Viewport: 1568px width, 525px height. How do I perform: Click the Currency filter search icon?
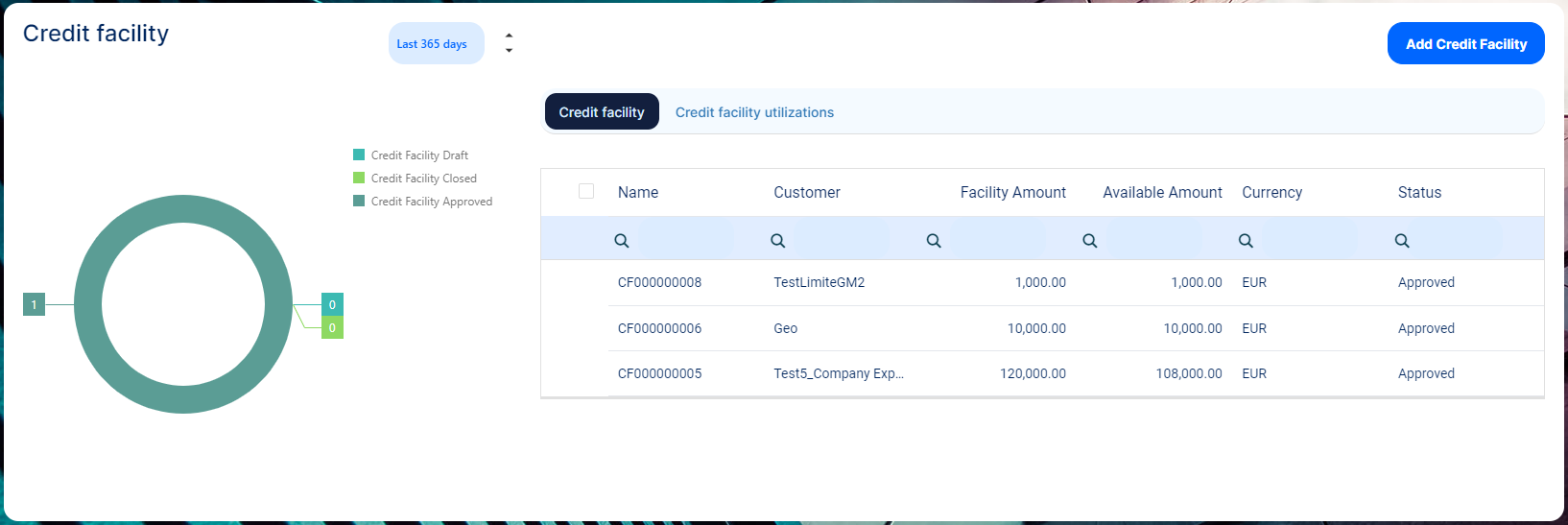click(x=1246, y=241)
